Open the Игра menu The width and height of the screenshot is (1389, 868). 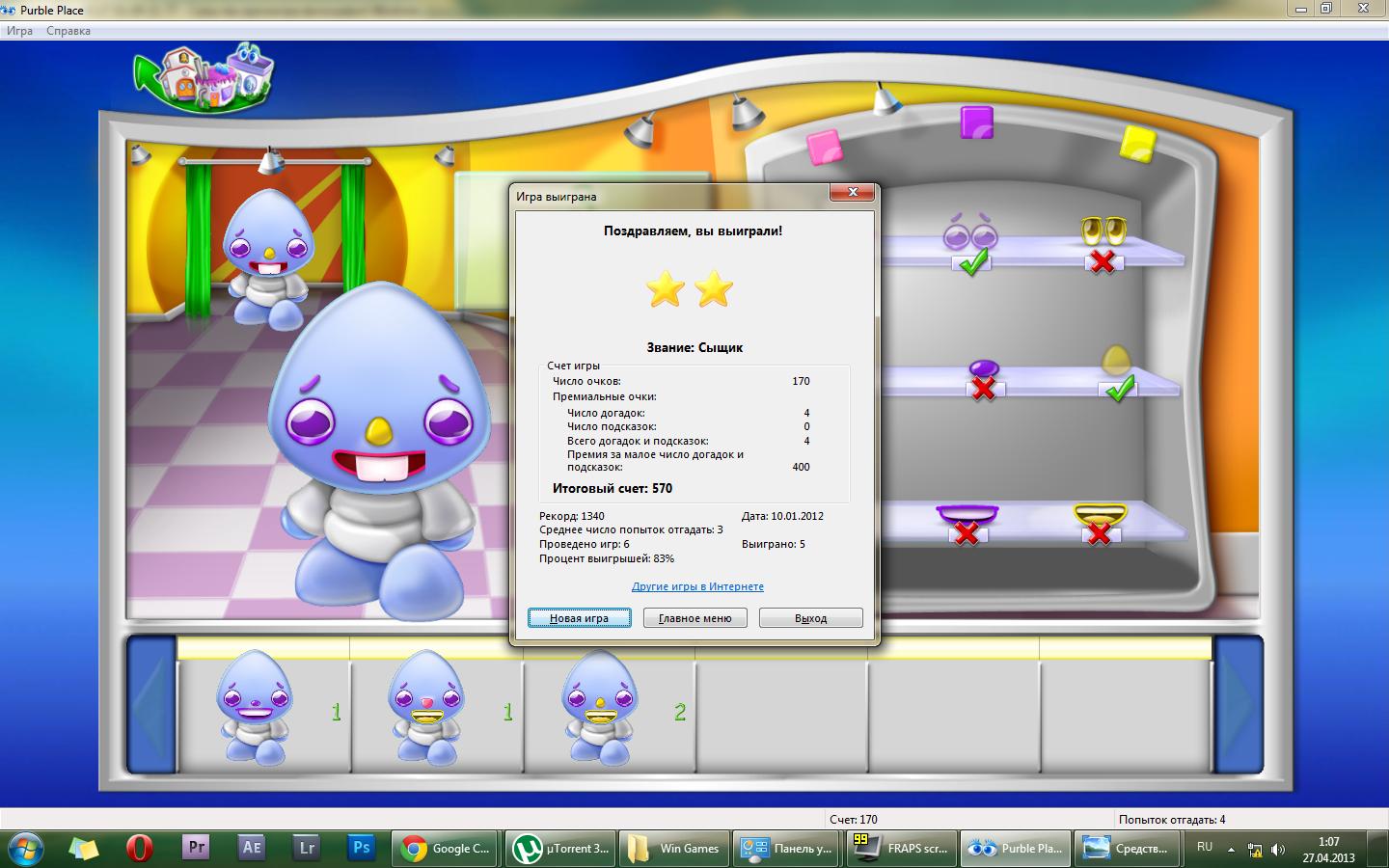(20, 30)
